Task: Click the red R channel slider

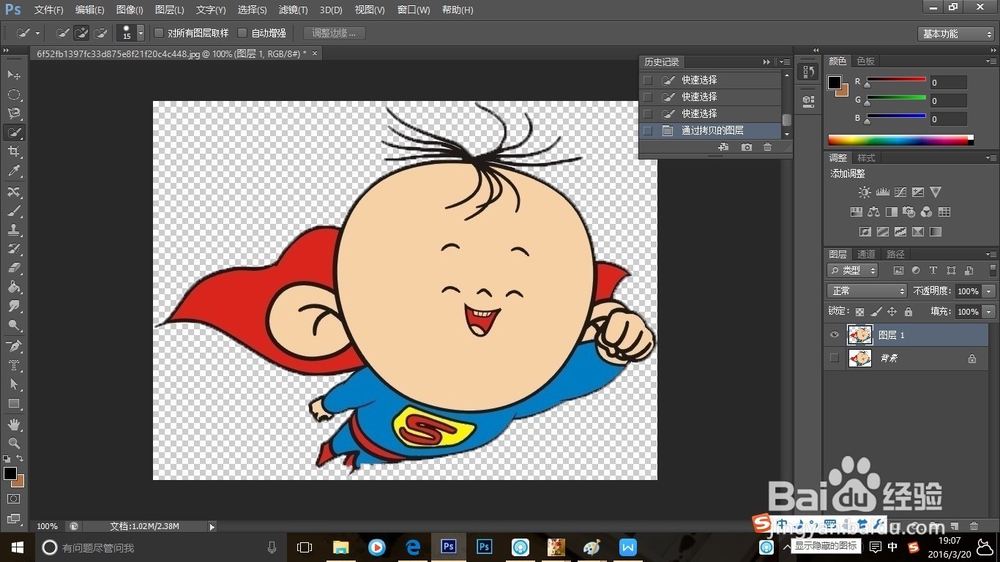Action: point(895,82)
